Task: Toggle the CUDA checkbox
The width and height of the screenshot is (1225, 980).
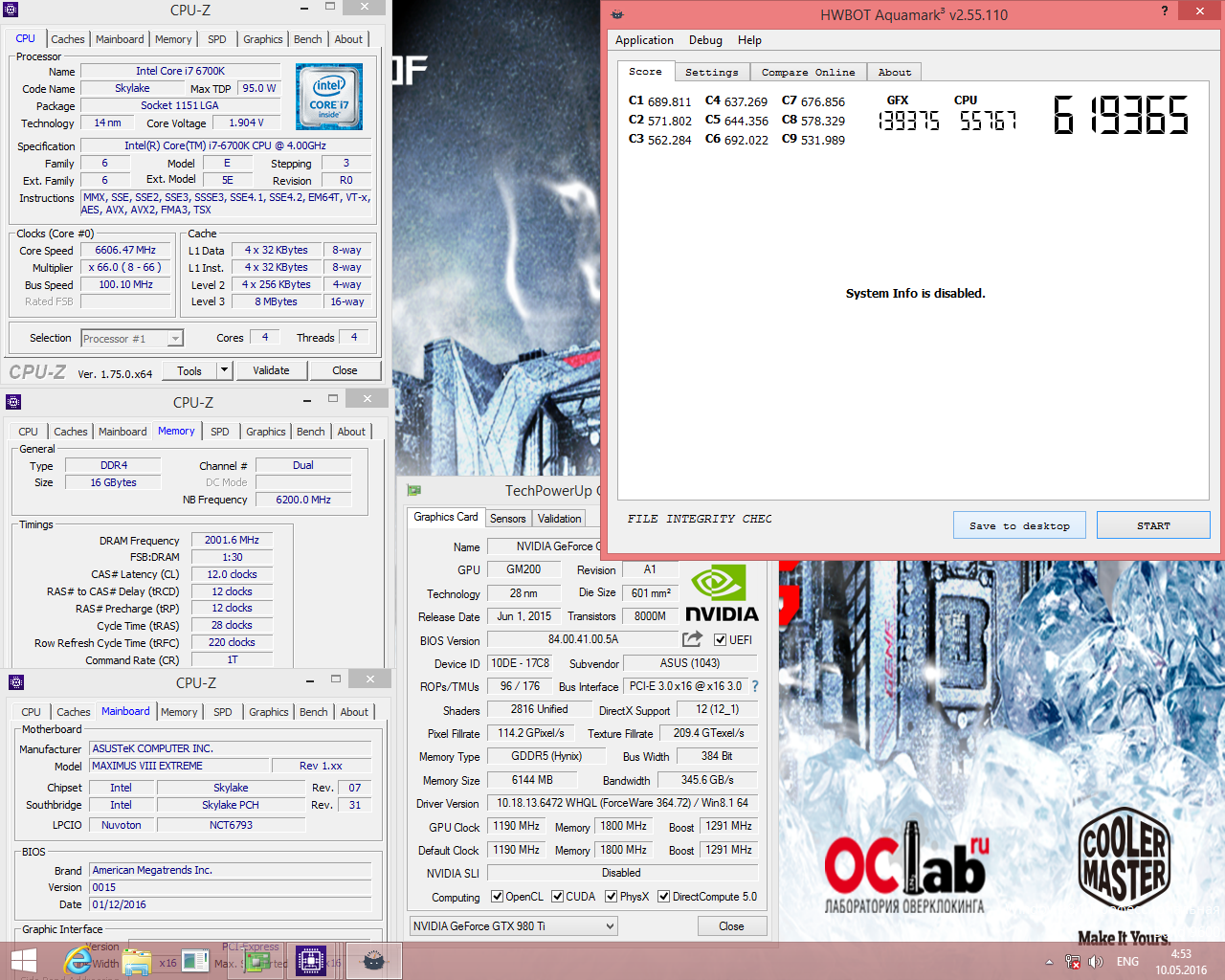Action: coord(557,897)
